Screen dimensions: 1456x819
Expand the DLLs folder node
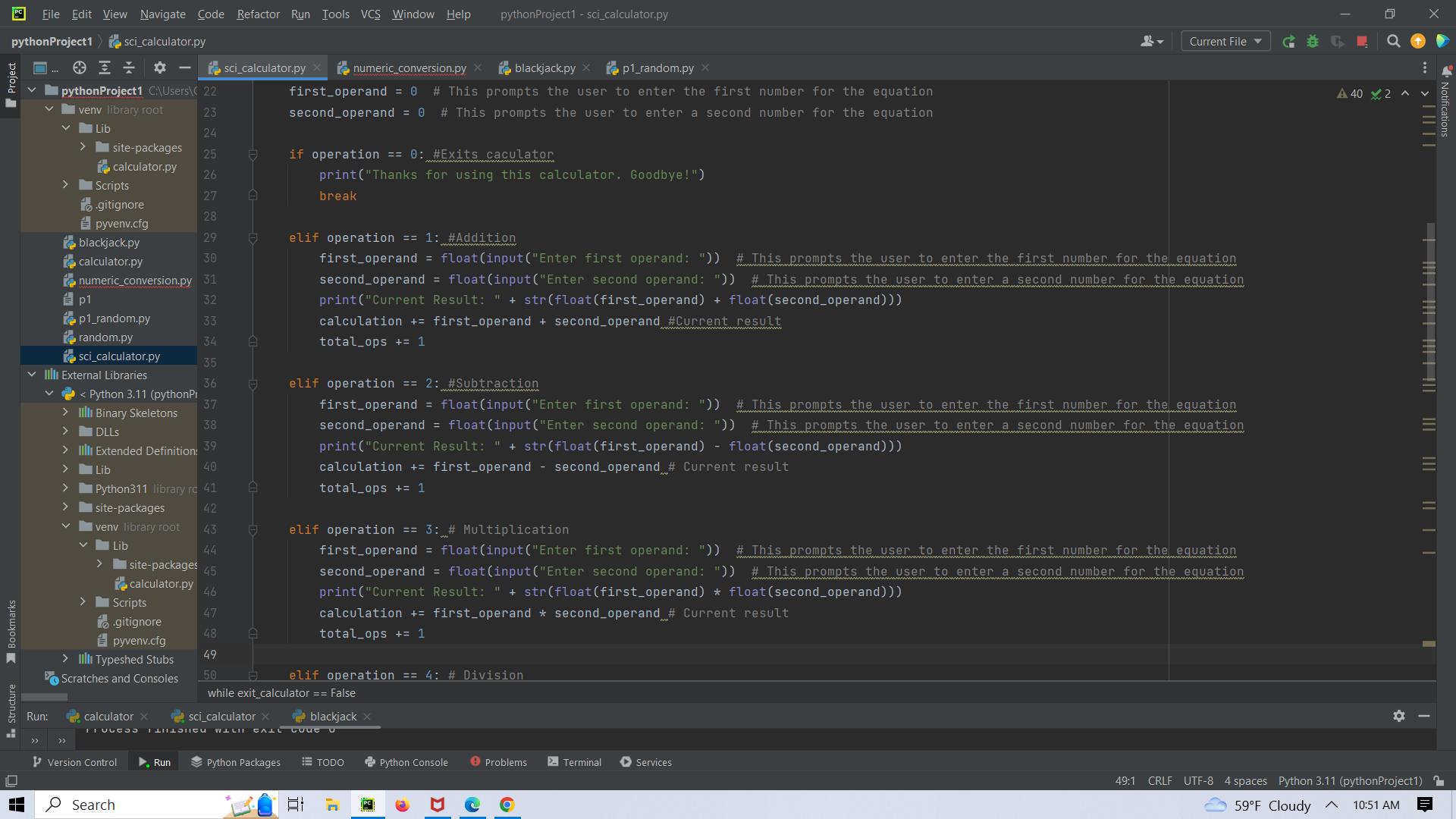pos(66,431)
